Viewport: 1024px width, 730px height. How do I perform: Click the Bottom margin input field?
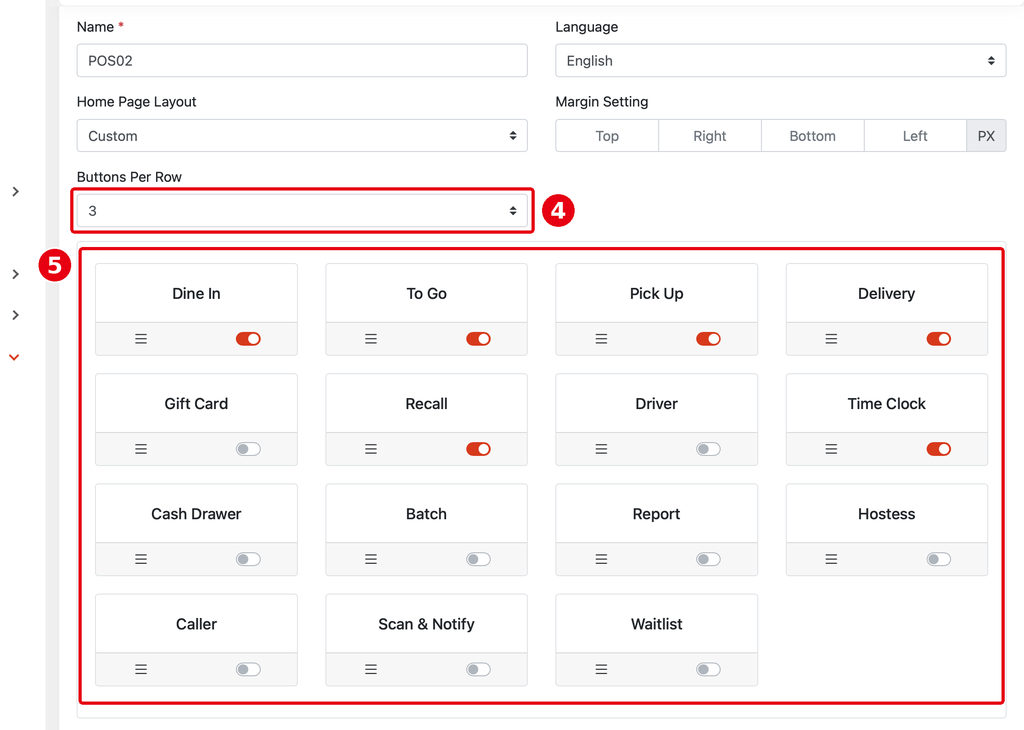pyautogui.click(x=812, y=136)
